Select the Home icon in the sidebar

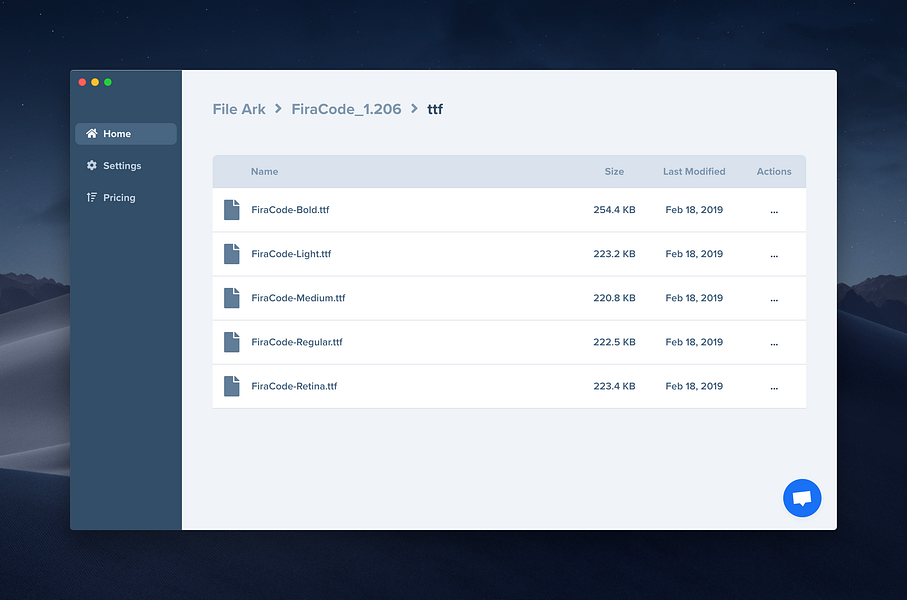pyautogui.click(x=91, y=133)
